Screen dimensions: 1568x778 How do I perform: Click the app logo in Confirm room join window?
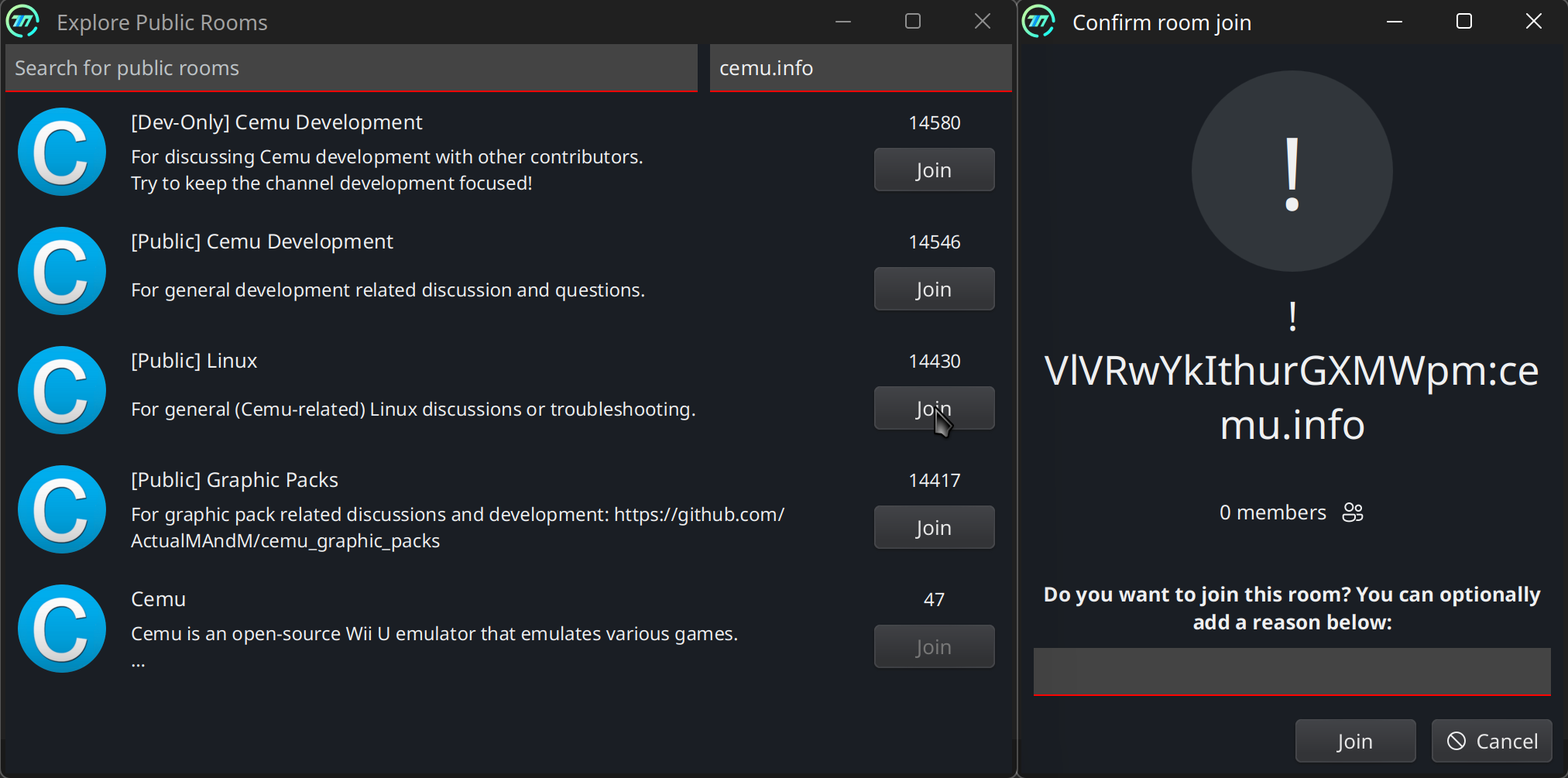click(x=1038, y=22)
